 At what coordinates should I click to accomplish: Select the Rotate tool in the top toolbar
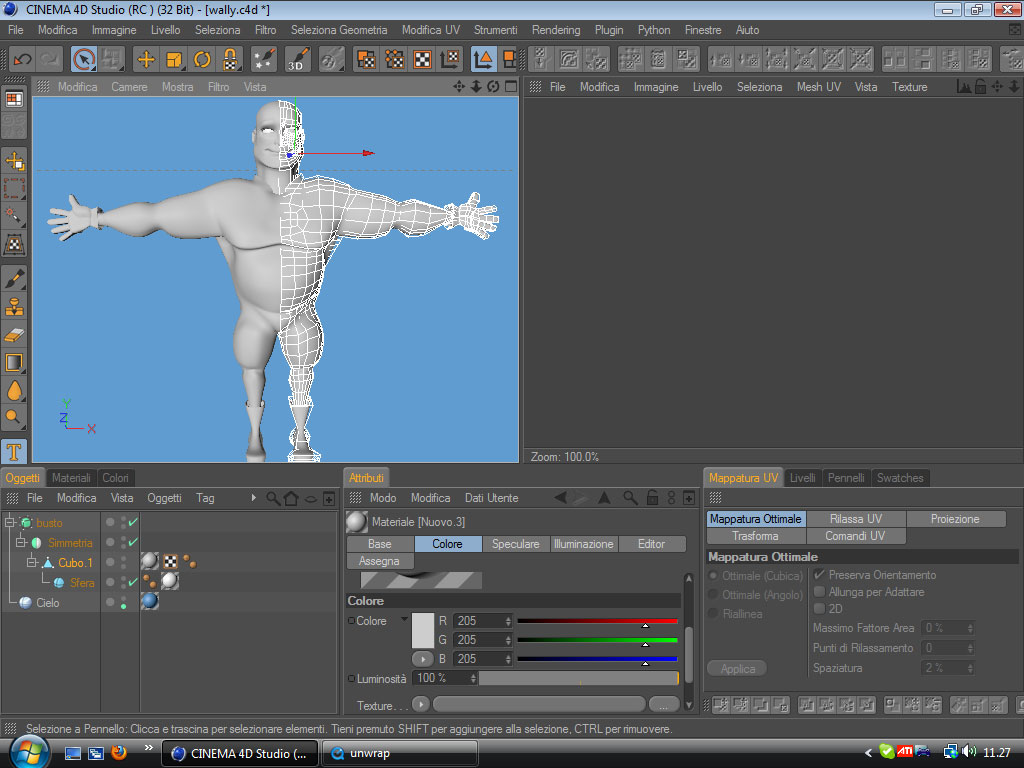[x=202, y=59]
